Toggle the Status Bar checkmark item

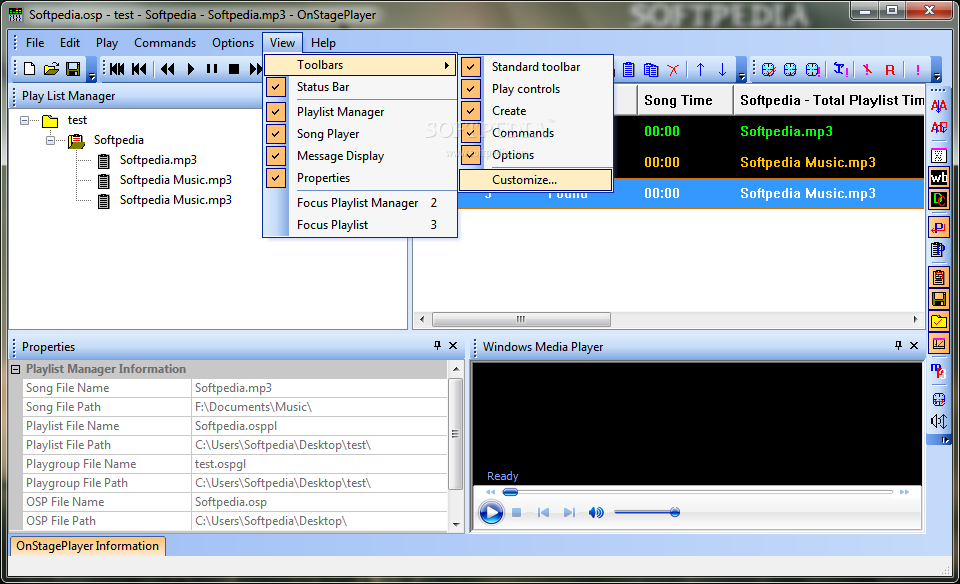coord(361,87)
